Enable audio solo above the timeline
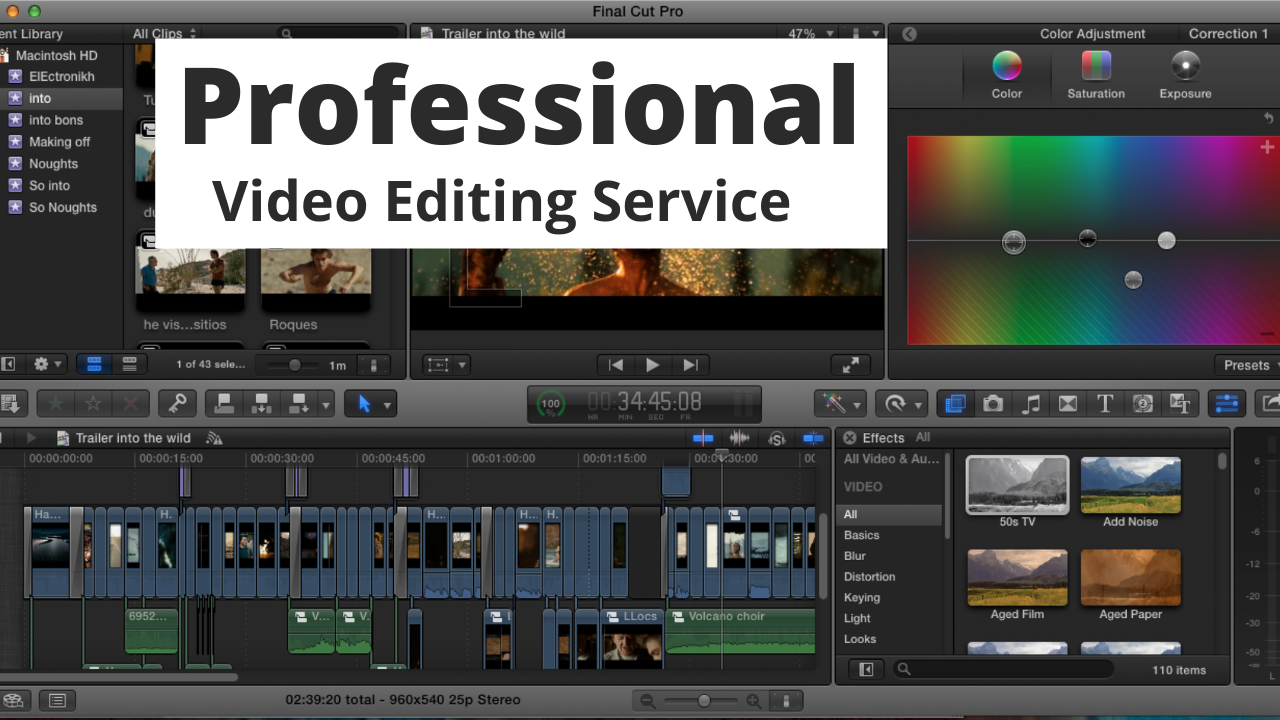The width and height of the screenshot is (1280, 720). [777, 437]
